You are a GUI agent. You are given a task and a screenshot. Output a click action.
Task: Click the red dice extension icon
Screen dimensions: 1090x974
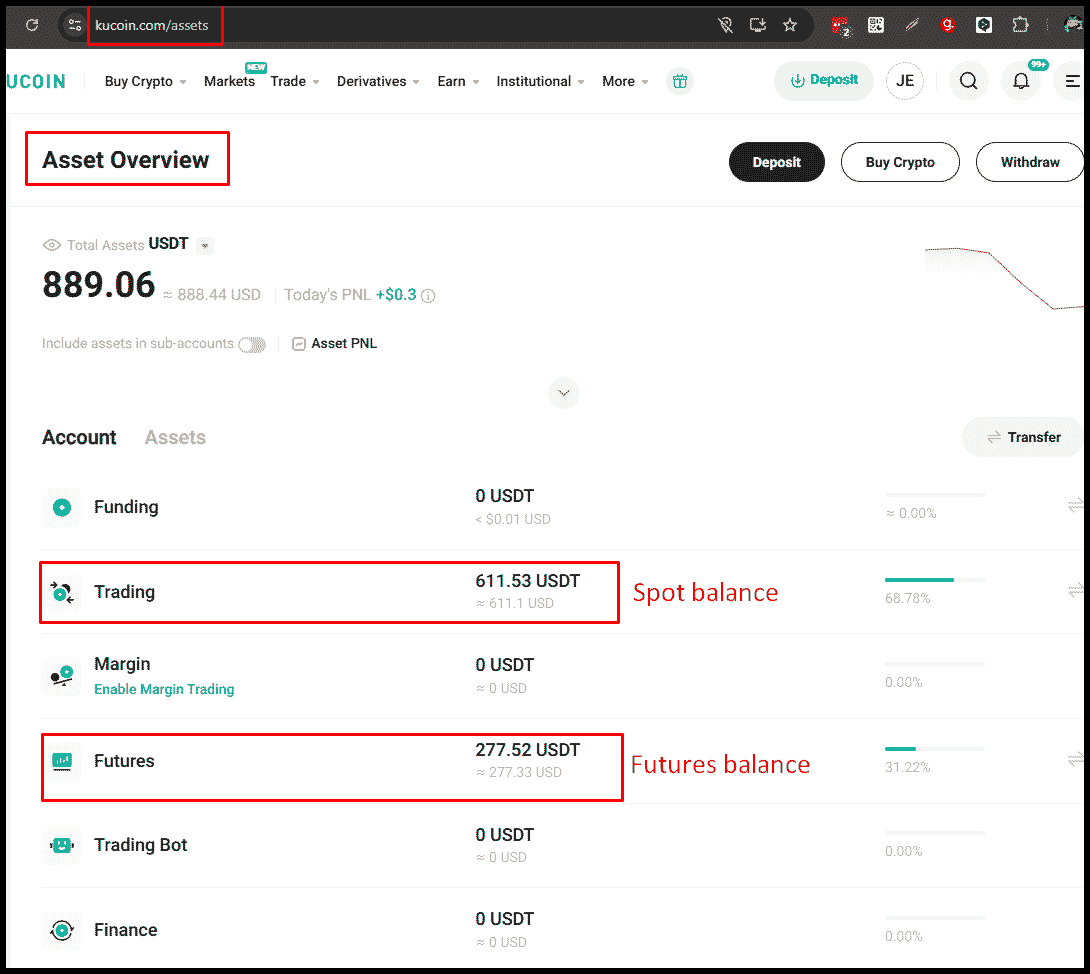[841, 26]
